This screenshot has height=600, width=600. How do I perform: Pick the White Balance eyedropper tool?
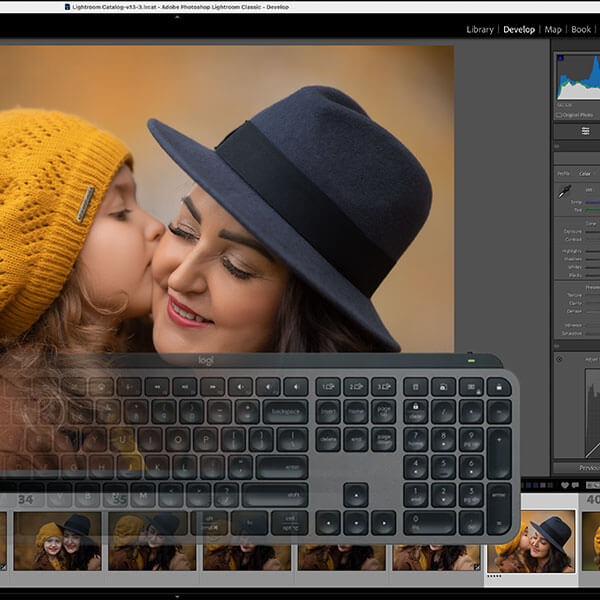[x=564, y=191]
